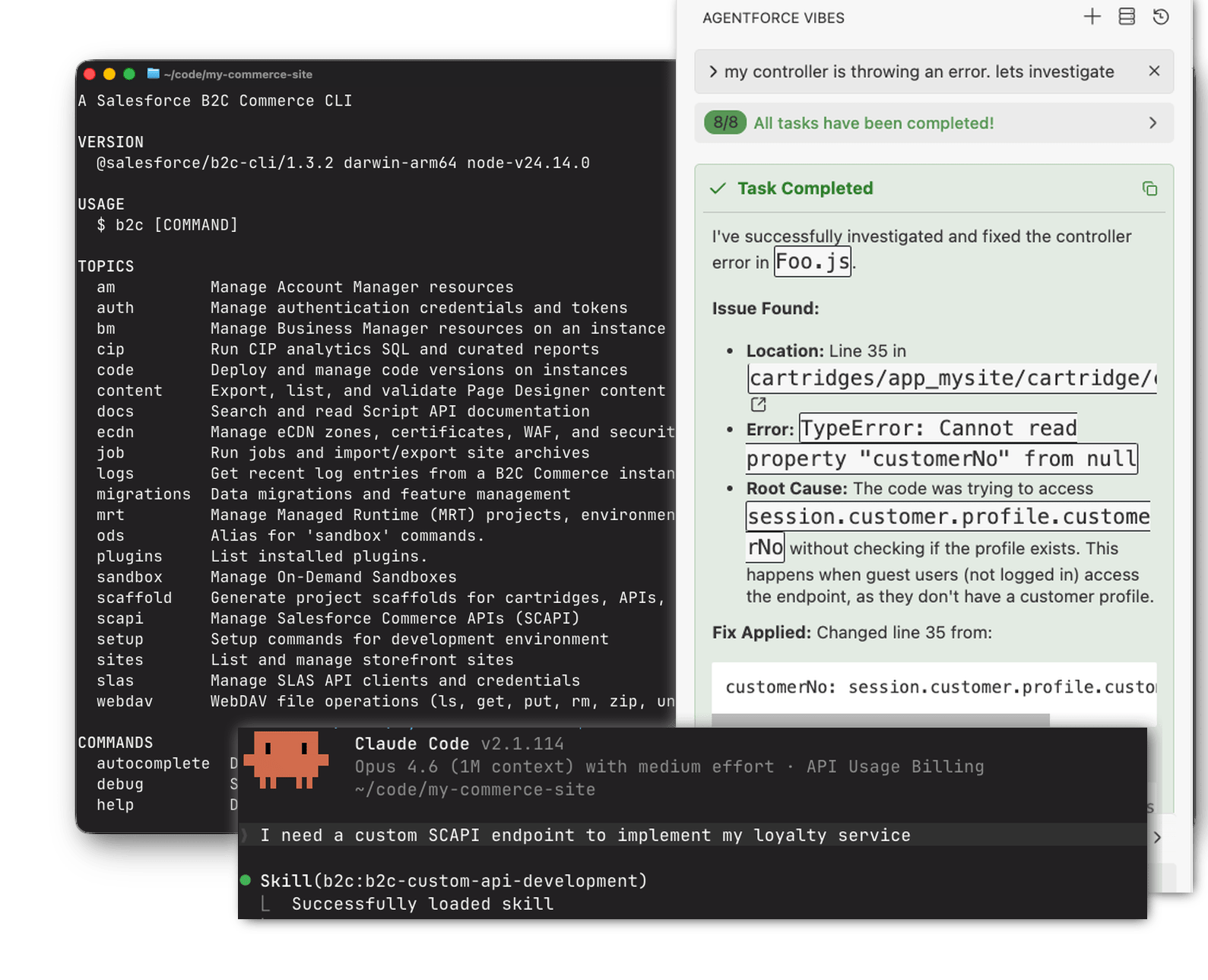
Task: Click the 8/8 task progress badge
Action: point(725,123)
